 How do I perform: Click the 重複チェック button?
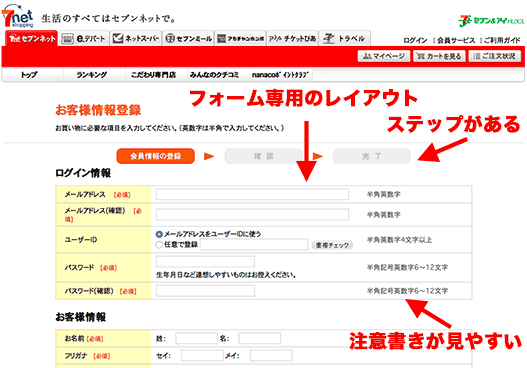pos(332,245)
